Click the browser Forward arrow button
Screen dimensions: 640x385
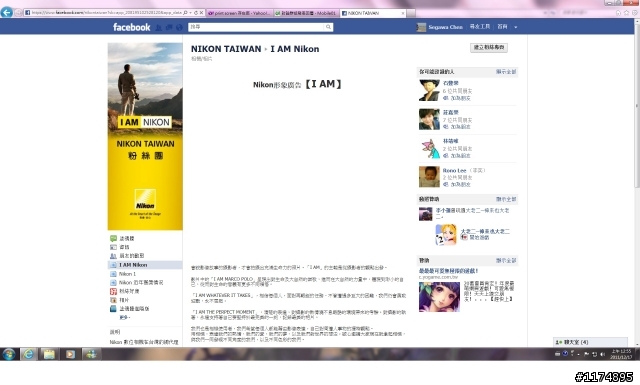pos(18,13)
